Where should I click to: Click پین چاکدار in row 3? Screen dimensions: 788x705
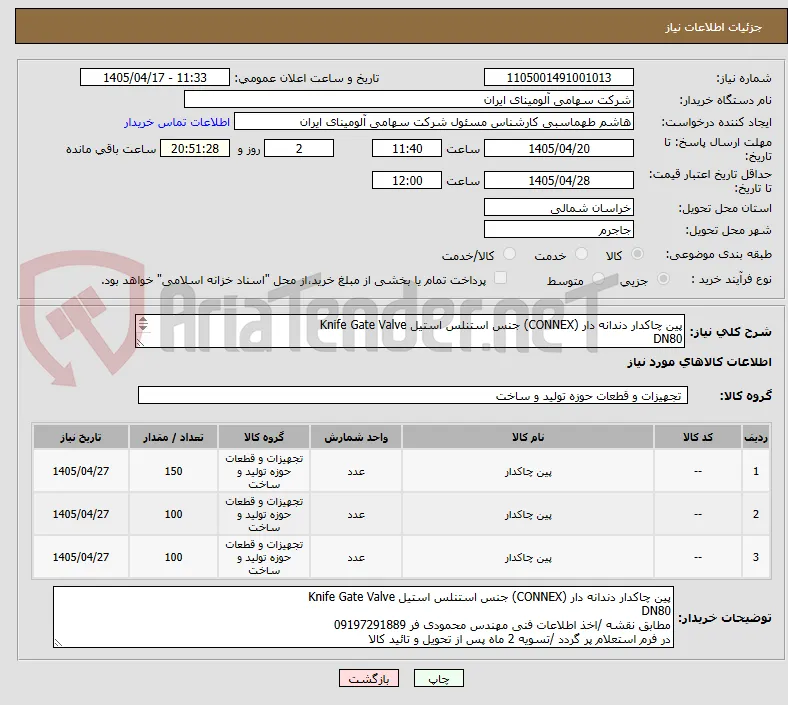tap(528, 557)
